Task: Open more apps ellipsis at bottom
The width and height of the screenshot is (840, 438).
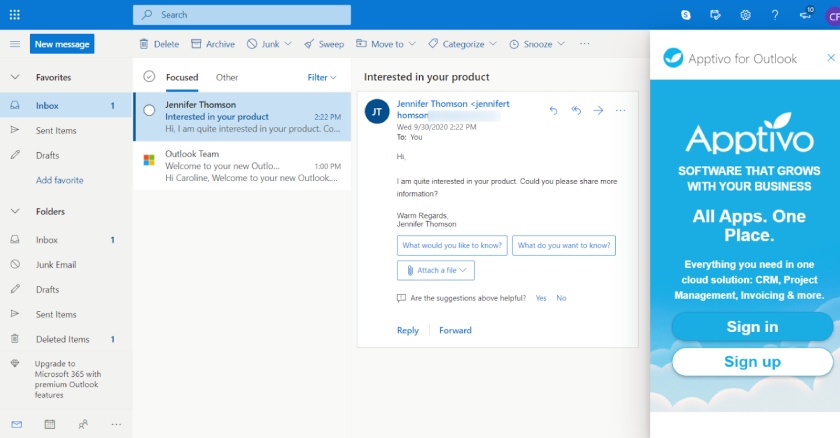Action: point(116,425)
